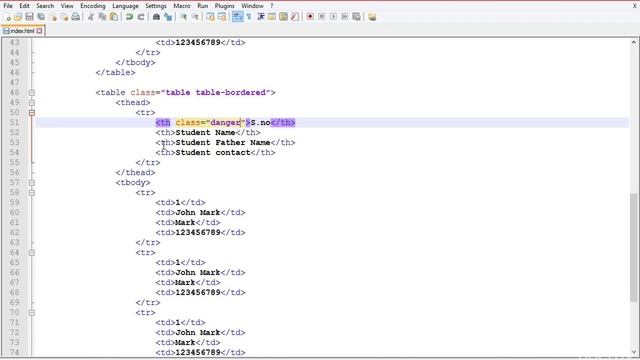
Task: Start macro recording with red Record icon
Action: tap(310, 17)
